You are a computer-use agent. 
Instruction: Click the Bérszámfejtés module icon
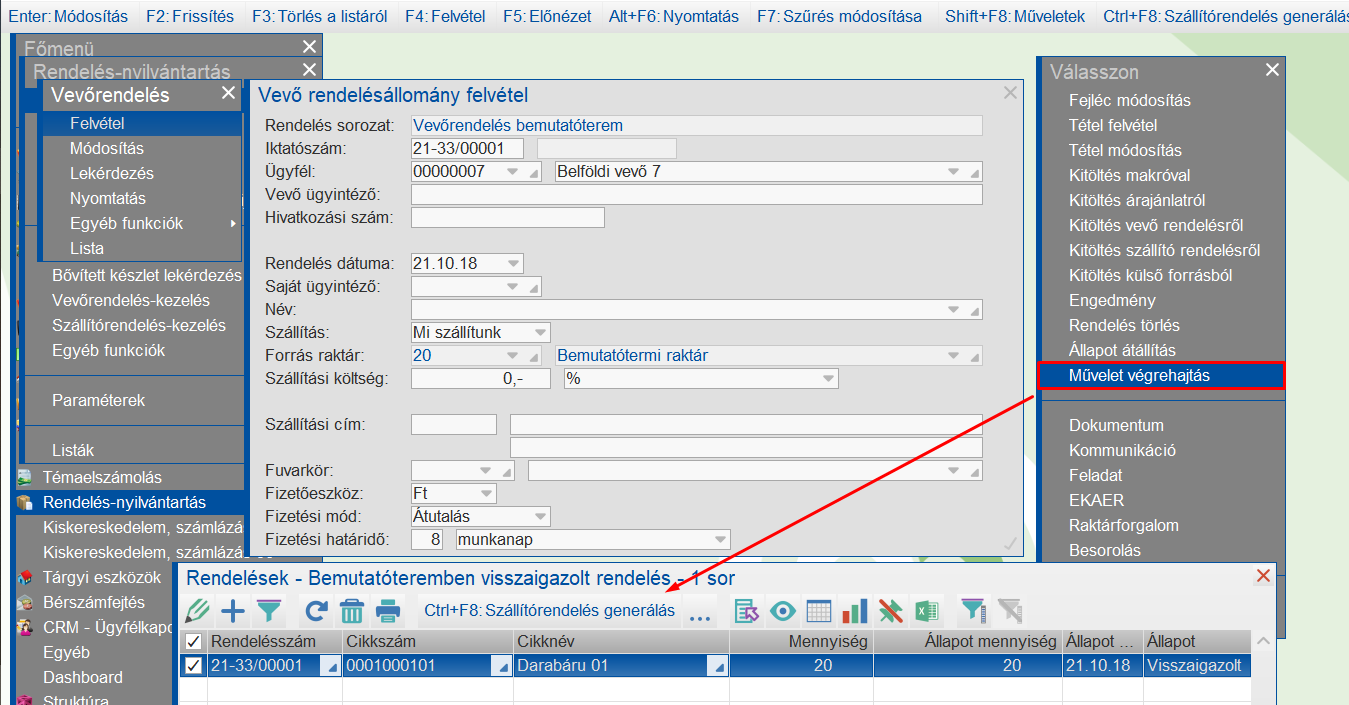click(x=25, y=602)
